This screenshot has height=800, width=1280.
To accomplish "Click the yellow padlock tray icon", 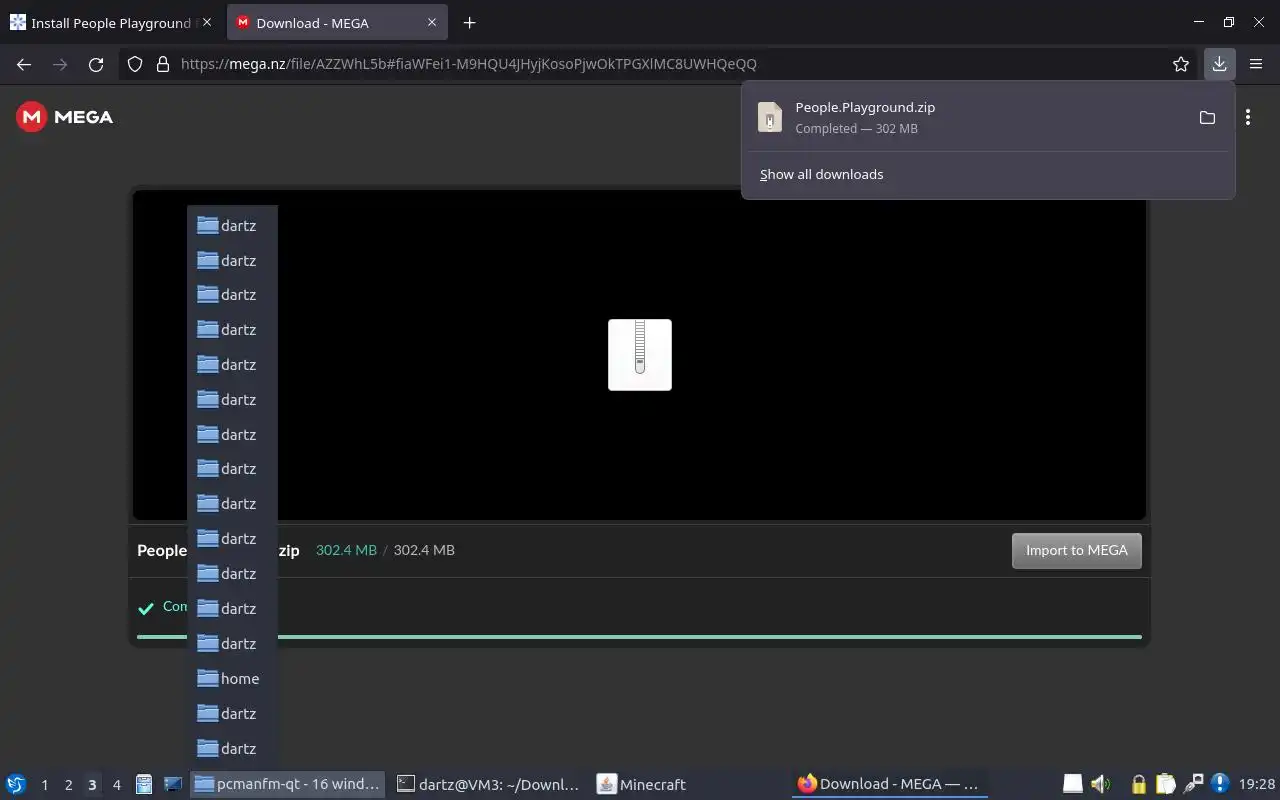I will [1138, 784].
